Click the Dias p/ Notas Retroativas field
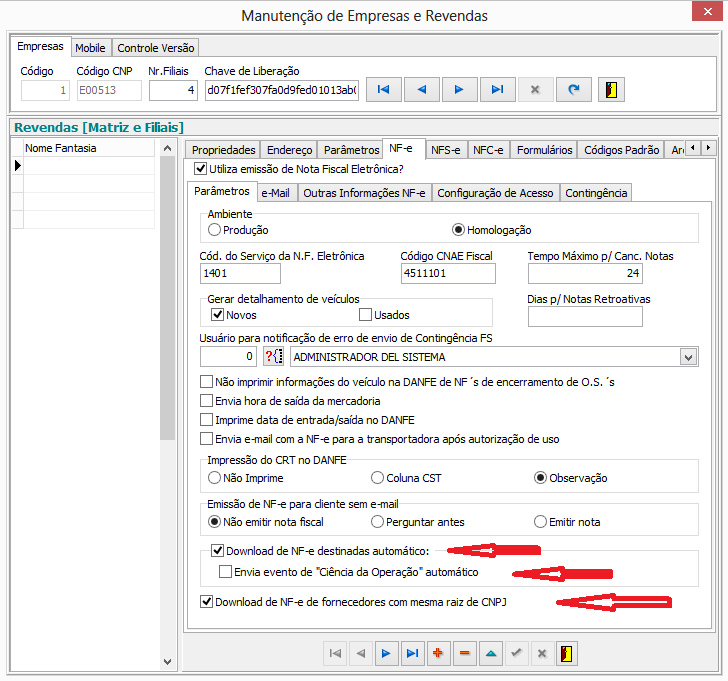The width and height of the screenshot is (728, 681). [585, 317]
